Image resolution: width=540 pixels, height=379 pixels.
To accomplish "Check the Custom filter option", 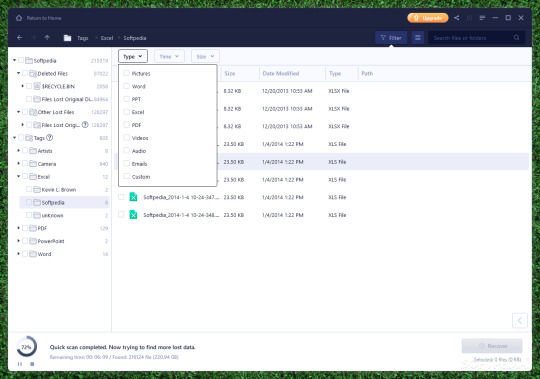I will pos(126,176).
